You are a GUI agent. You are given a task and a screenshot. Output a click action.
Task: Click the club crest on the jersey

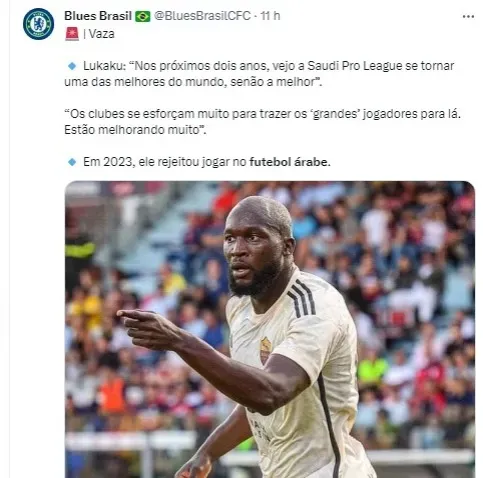pyautogui.click(x=266, y=350)
